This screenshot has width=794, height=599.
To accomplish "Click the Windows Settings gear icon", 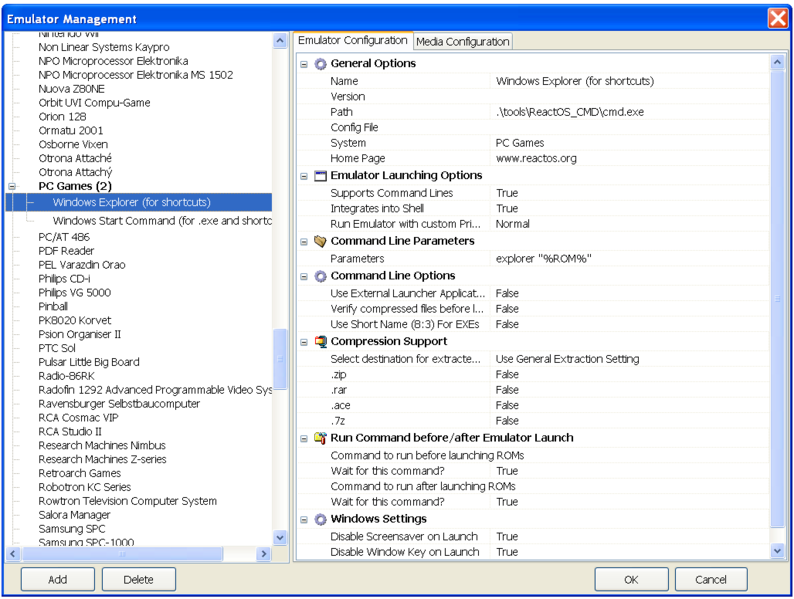I will pyautogui.click(x=320, y=520).
